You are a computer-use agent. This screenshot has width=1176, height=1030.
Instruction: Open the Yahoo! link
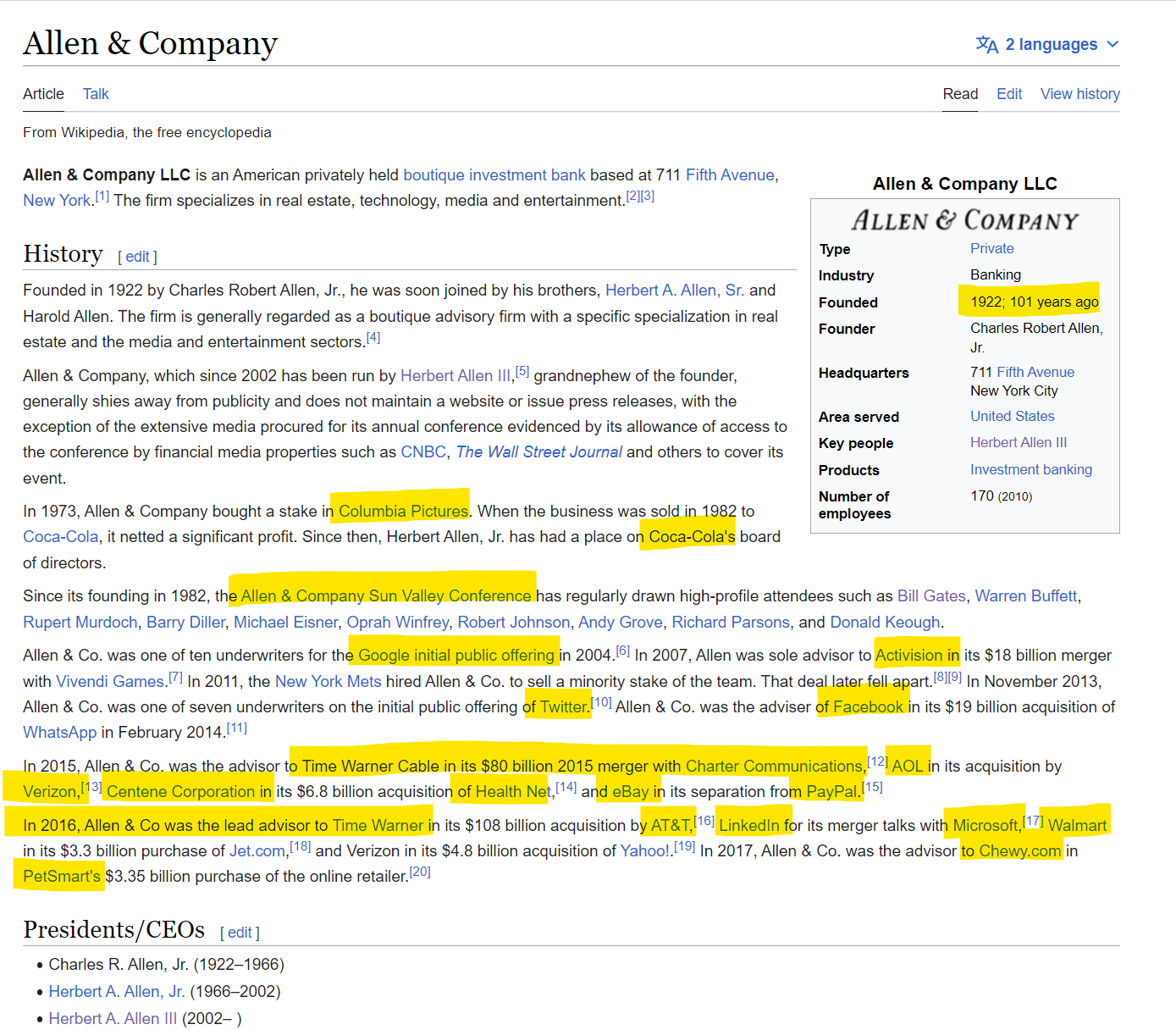(645, 851)
